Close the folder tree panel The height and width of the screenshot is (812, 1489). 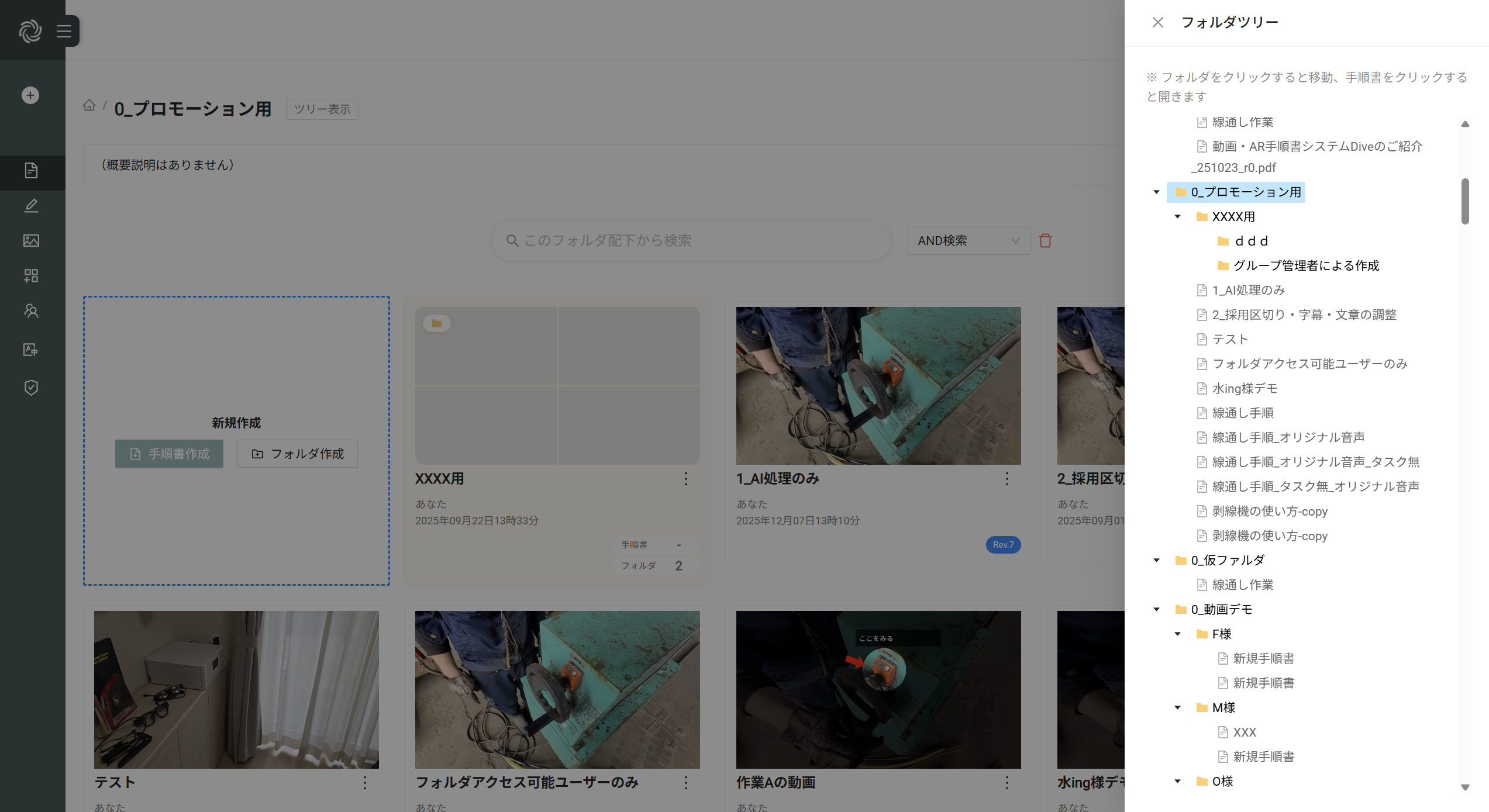[x=1157, y=22]
